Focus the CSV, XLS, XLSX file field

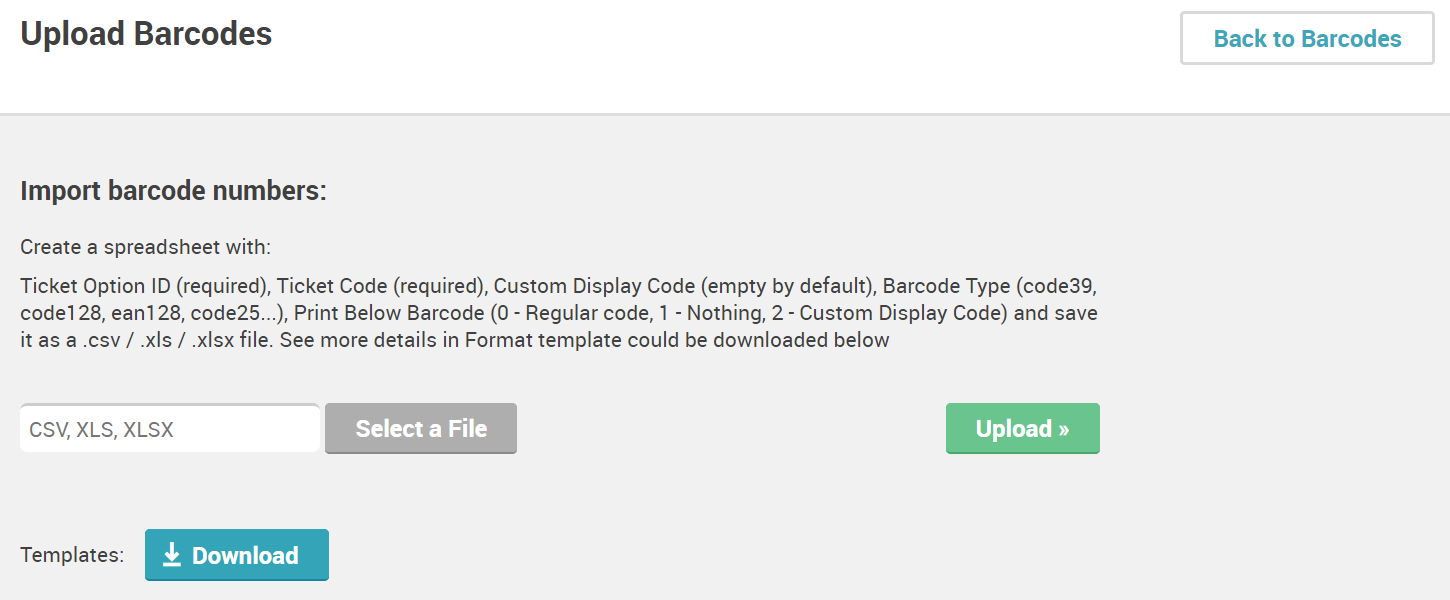click(x=170, y=429)
